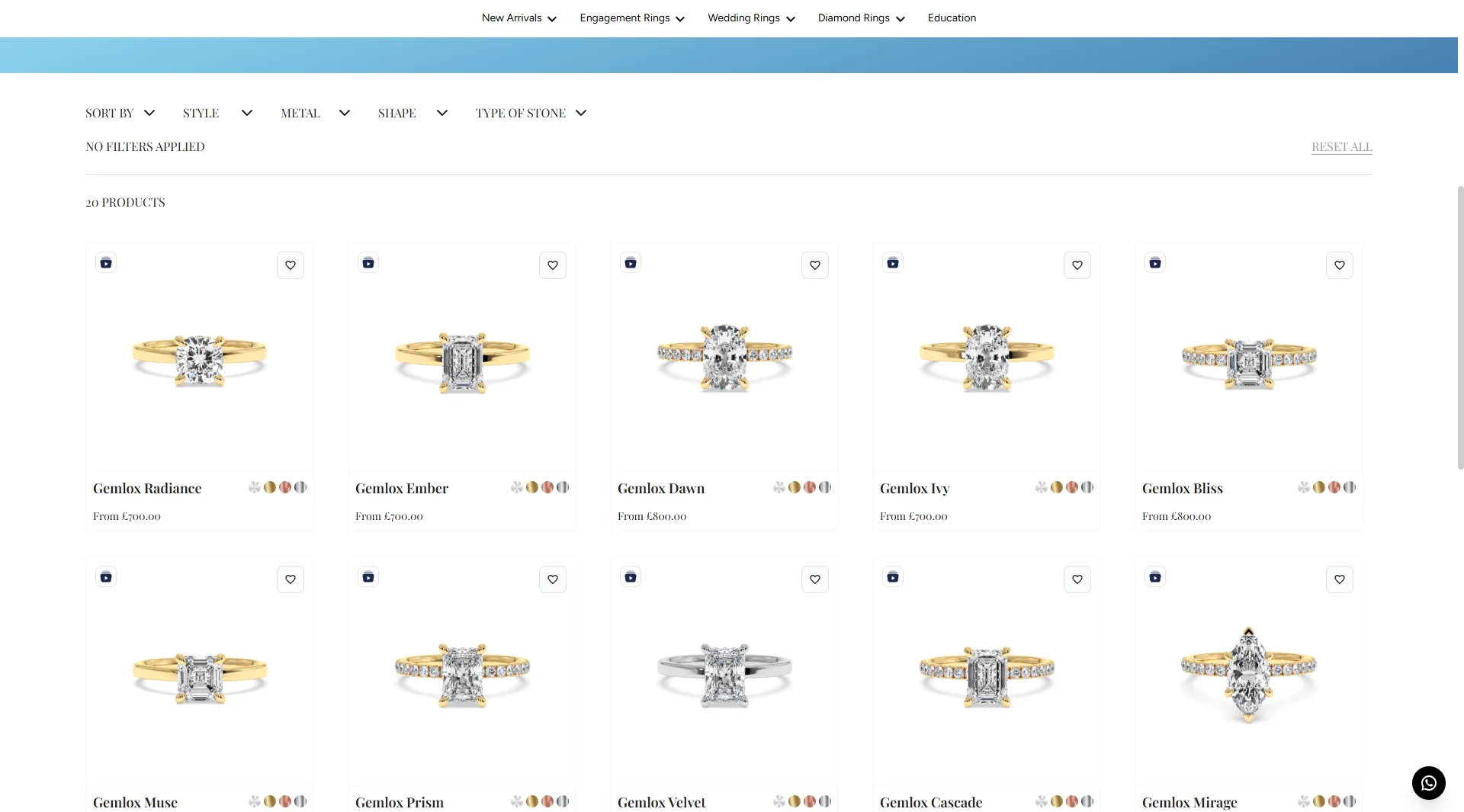Click Gemlox Prism ring image
1464x812 pixels.
pyautogui.click(x=462, y=672)
